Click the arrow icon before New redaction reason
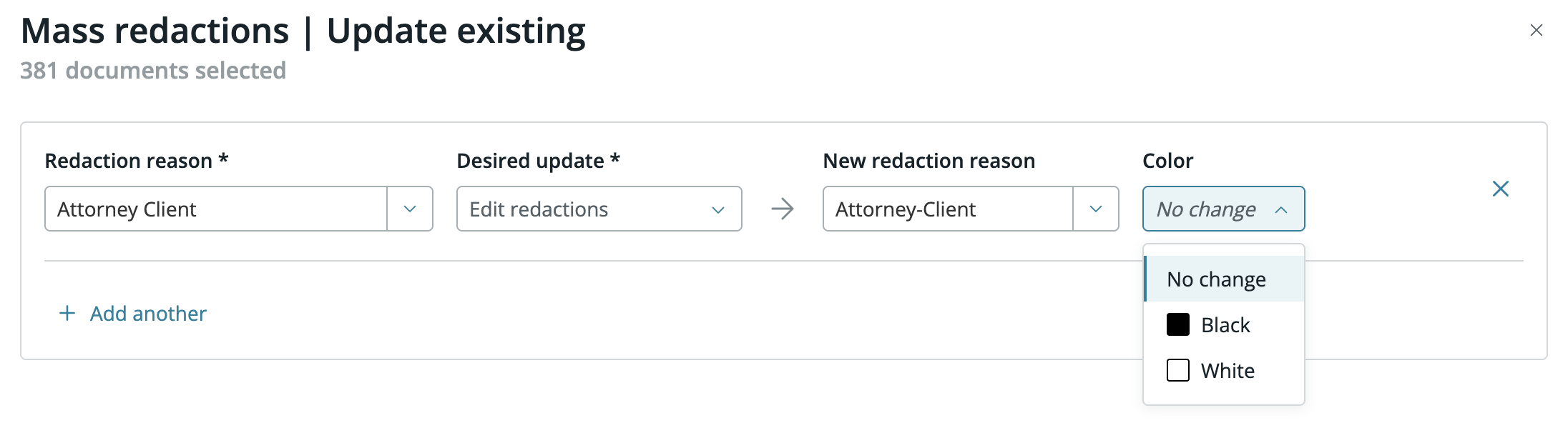The height and width of the screenshot is (423, 1568). coord(783,209)
